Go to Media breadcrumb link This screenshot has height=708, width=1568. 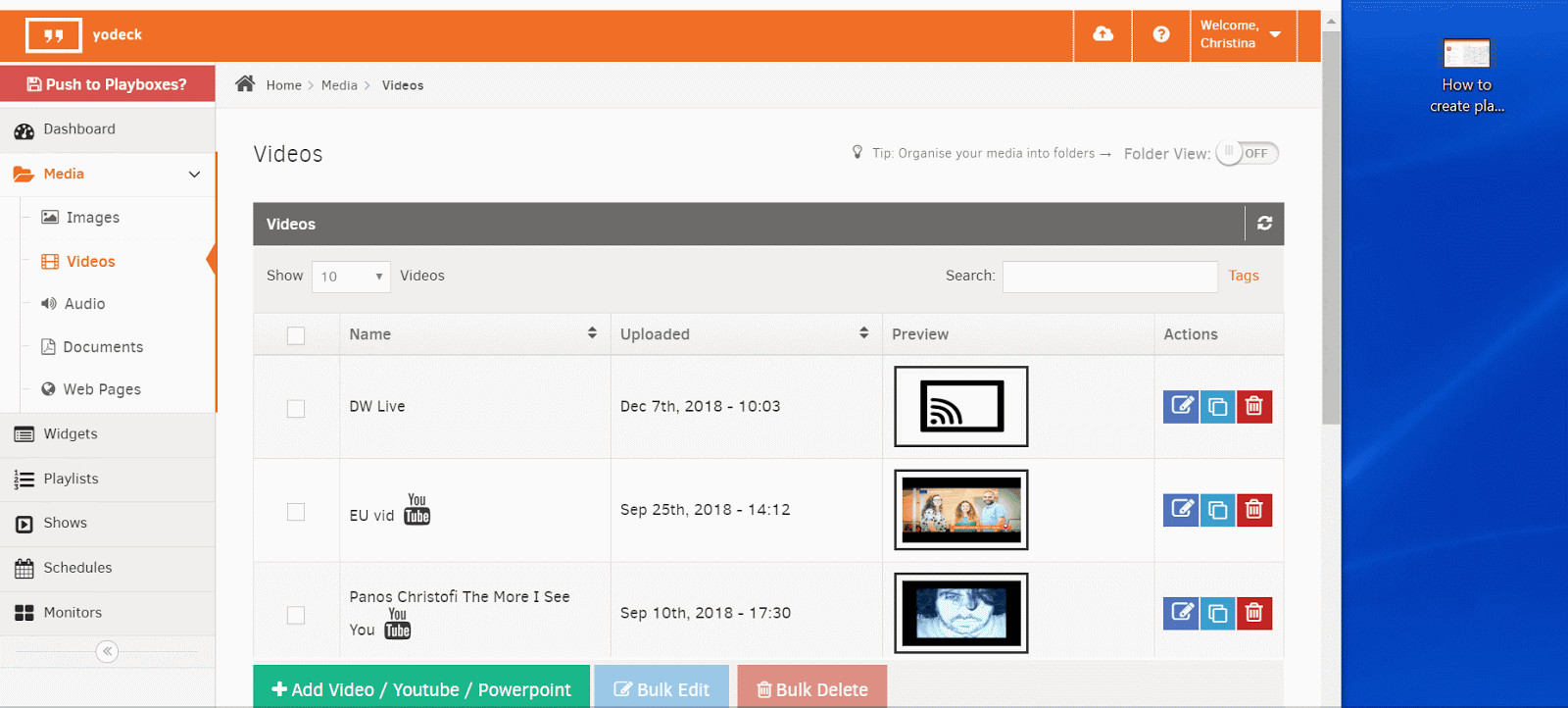[x=339, y=85]
